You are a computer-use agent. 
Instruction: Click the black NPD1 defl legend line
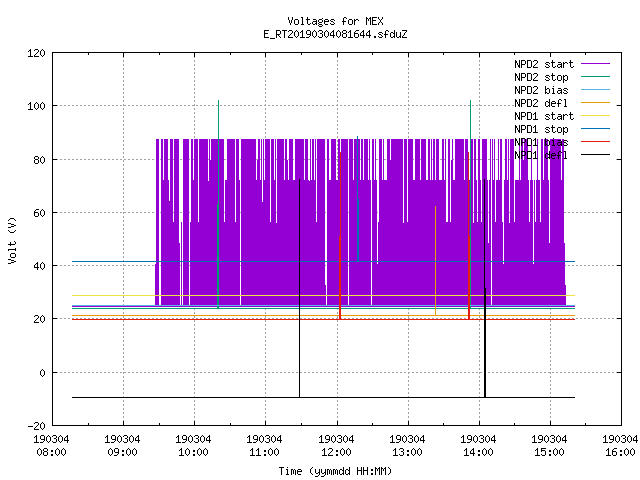595,155
